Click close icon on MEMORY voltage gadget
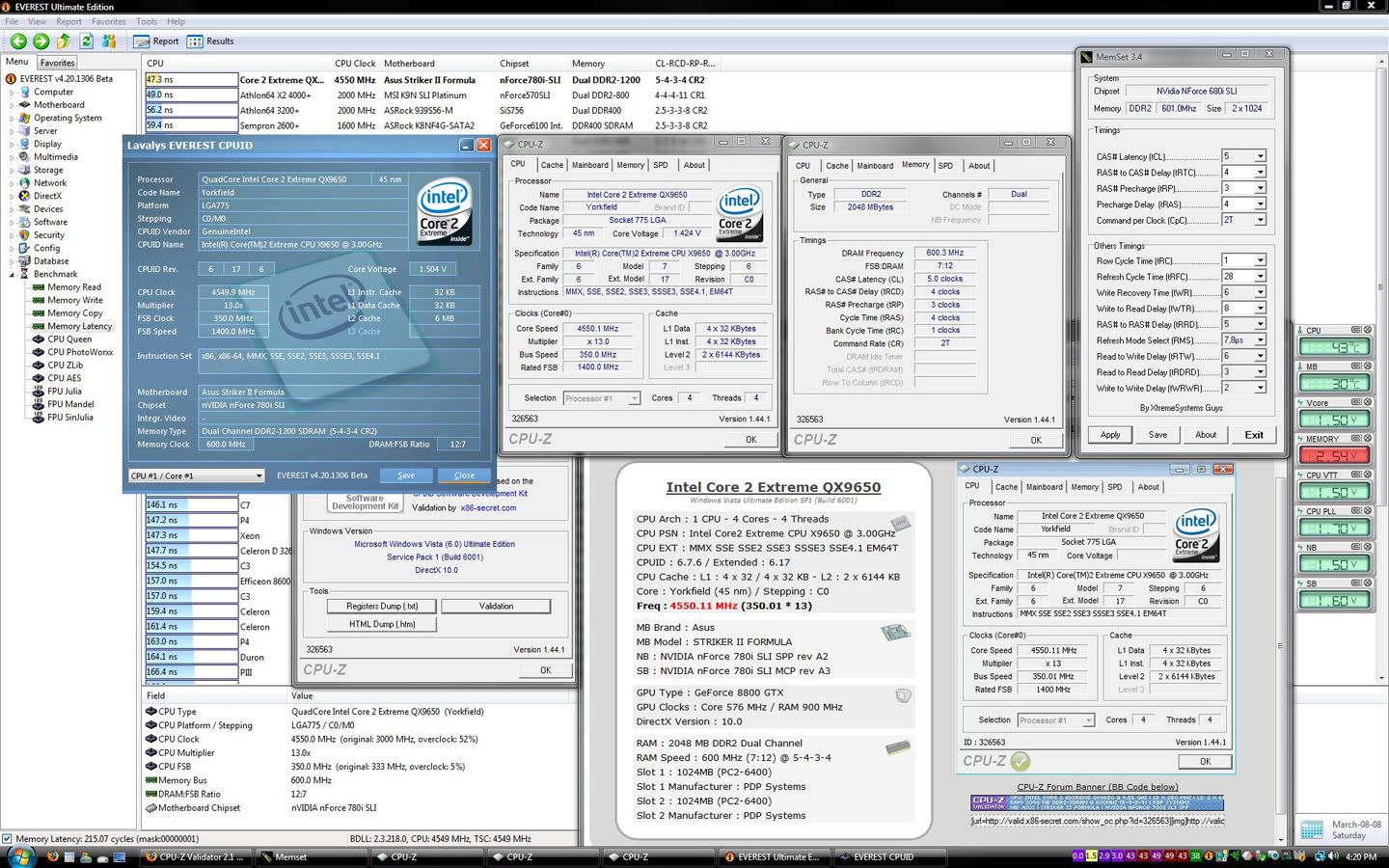Screen dimensions: 1389x868 1367,439
